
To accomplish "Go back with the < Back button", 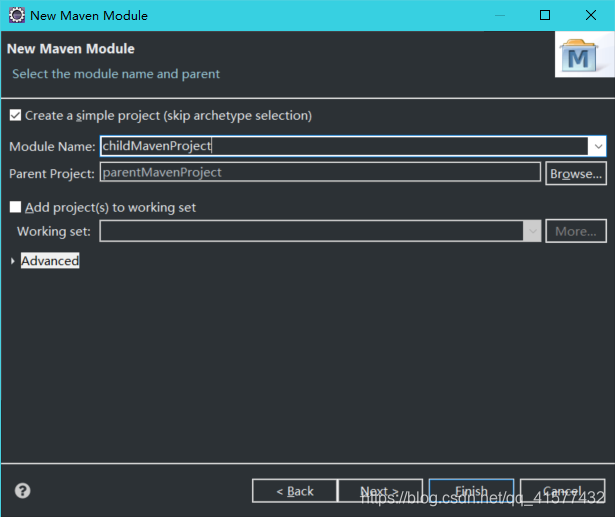I will (295, 491).
